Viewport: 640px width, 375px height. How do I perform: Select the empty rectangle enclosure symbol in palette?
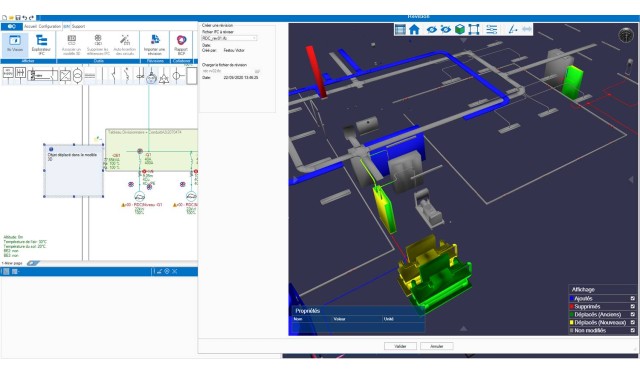[192, 76]
